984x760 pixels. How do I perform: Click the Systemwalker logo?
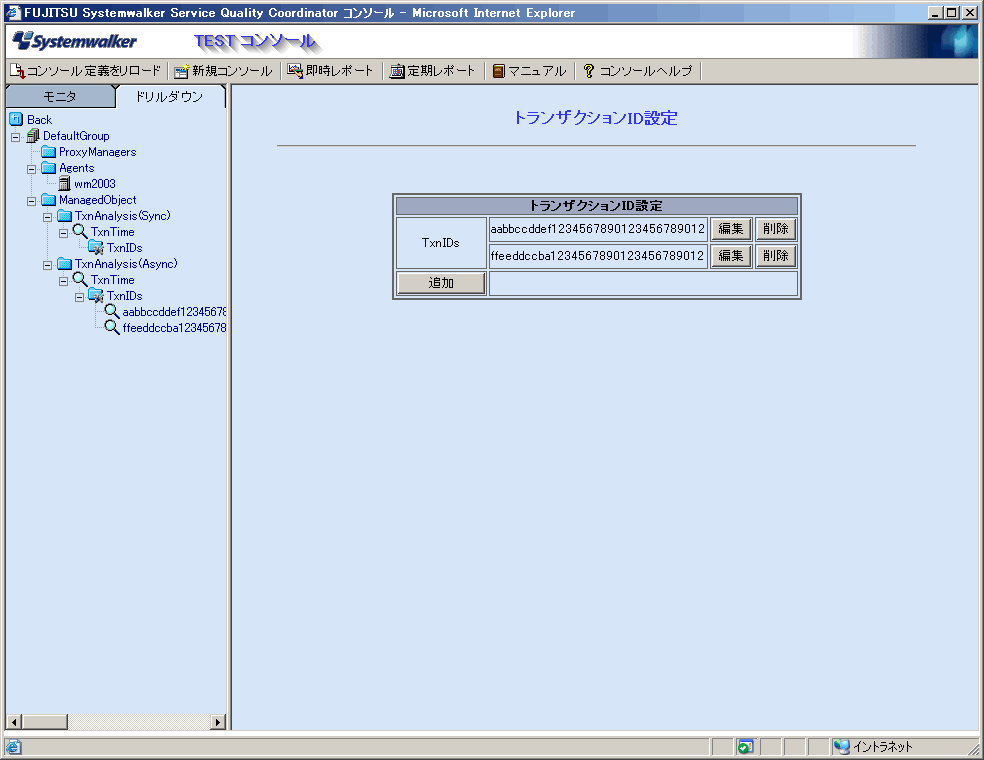point(75,41)
